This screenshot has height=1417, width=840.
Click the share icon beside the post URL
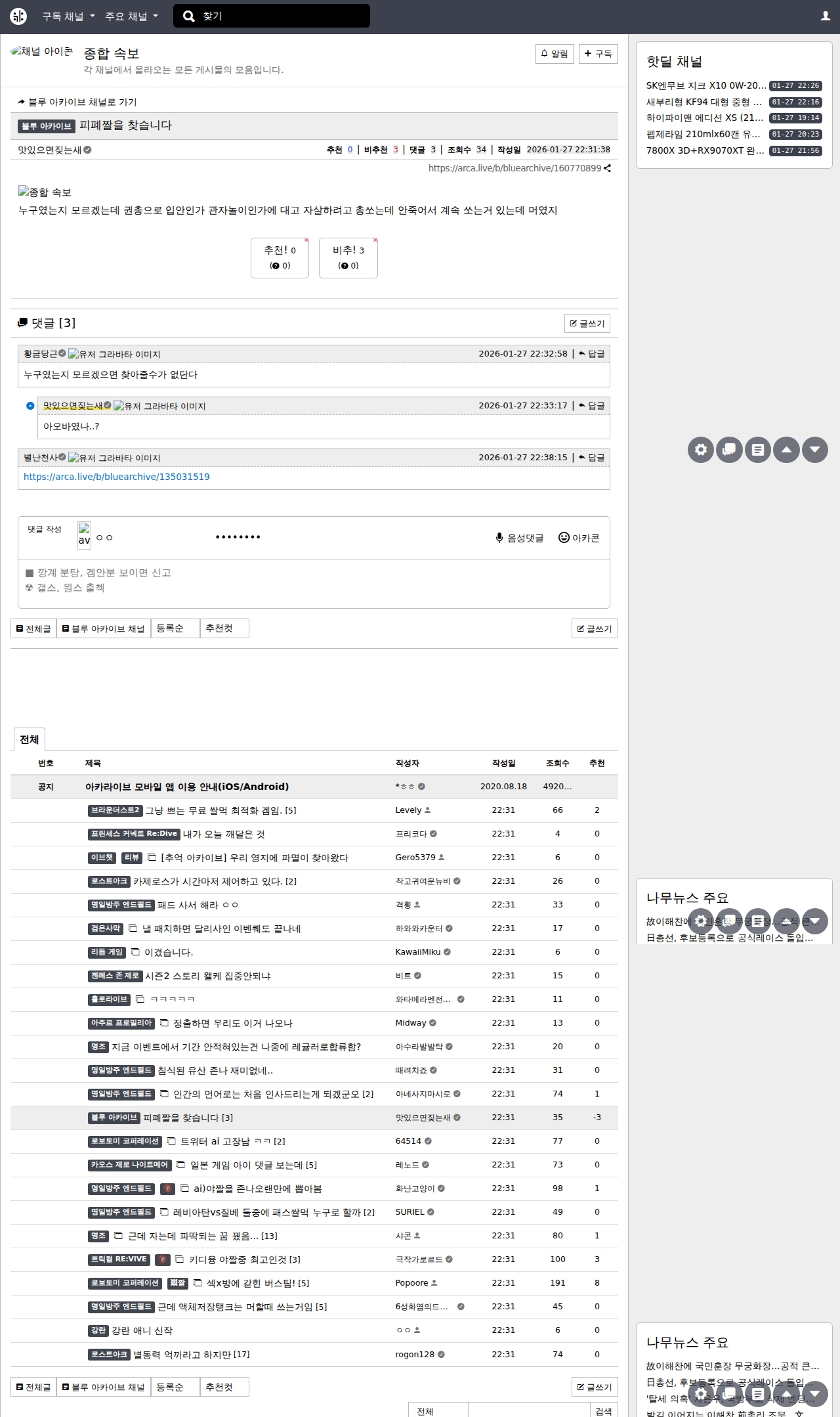point(608,168)
